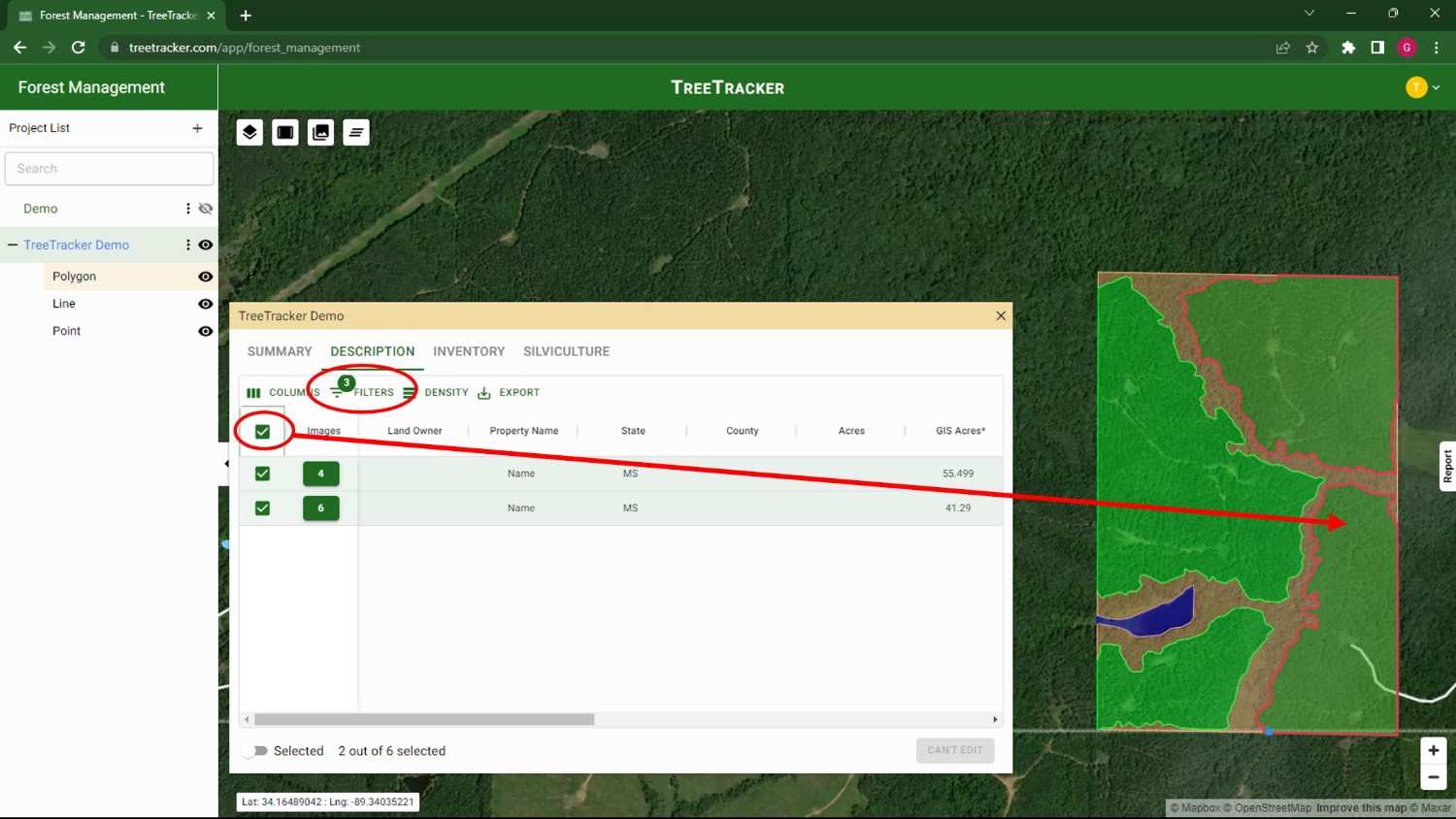Open the Report panel on the right edge
This screenshot has height=819, width=1456.
click(1447, 467)
